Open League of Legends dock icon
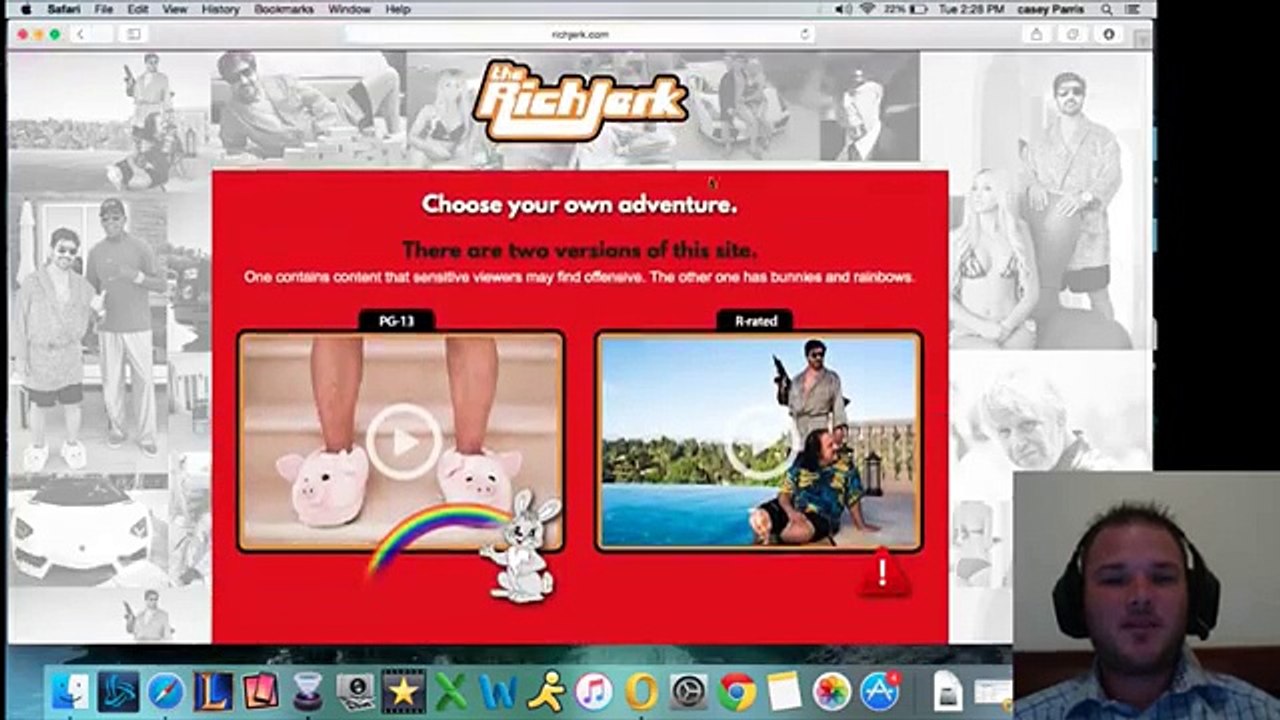This screenshot has width=1280, height=720. [213, 691]
